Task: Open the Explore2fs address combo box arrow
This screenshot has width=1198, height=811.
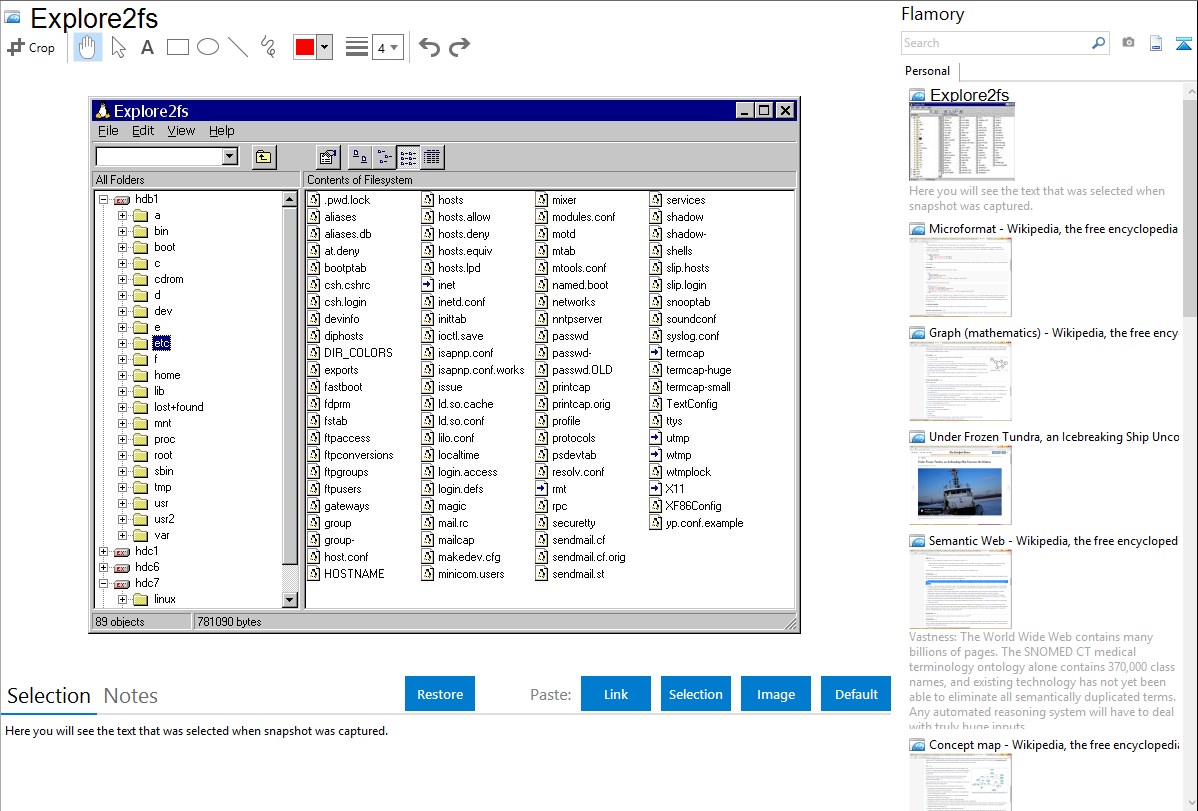Action: (x=229, y=157)
